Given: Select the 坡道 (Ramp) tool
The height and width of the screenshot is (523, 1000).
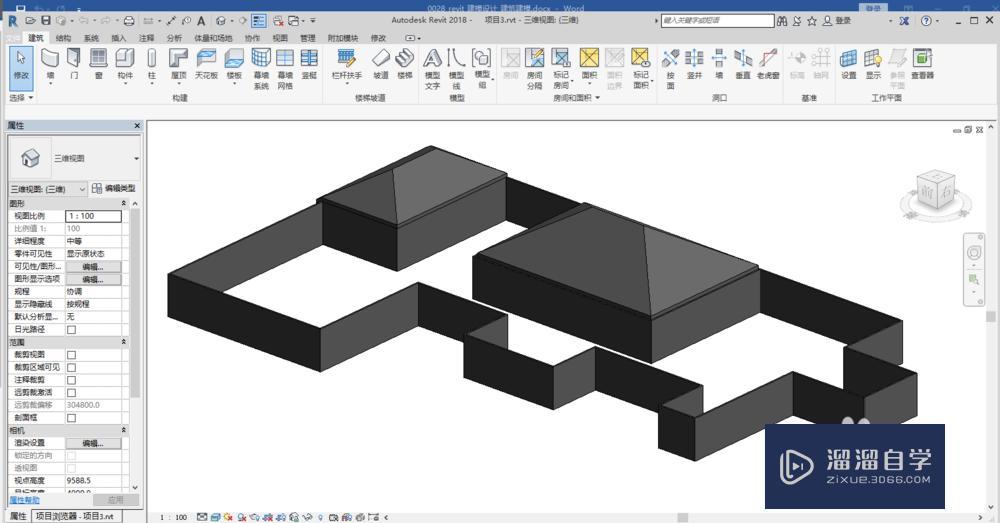Looking at the screenshot, I should point(381,64).
